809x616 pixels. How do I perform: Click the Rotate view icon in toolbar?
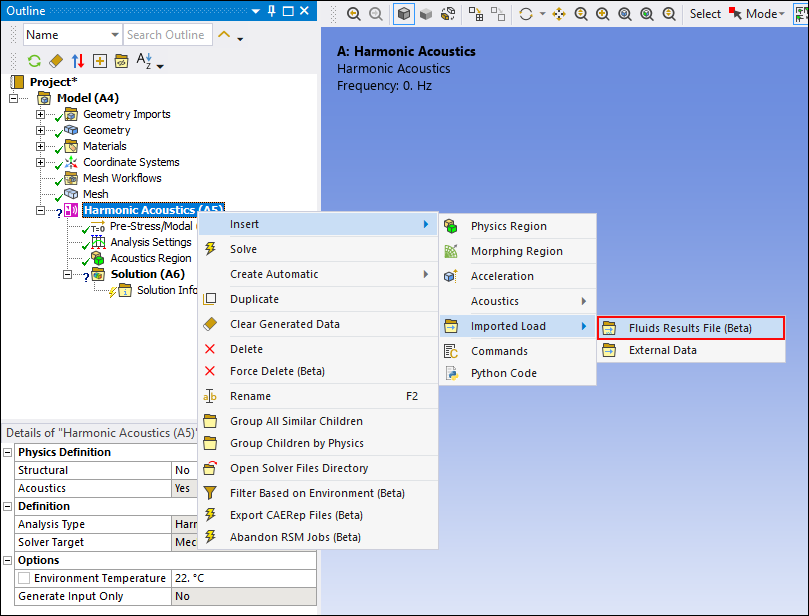[526, 14]
